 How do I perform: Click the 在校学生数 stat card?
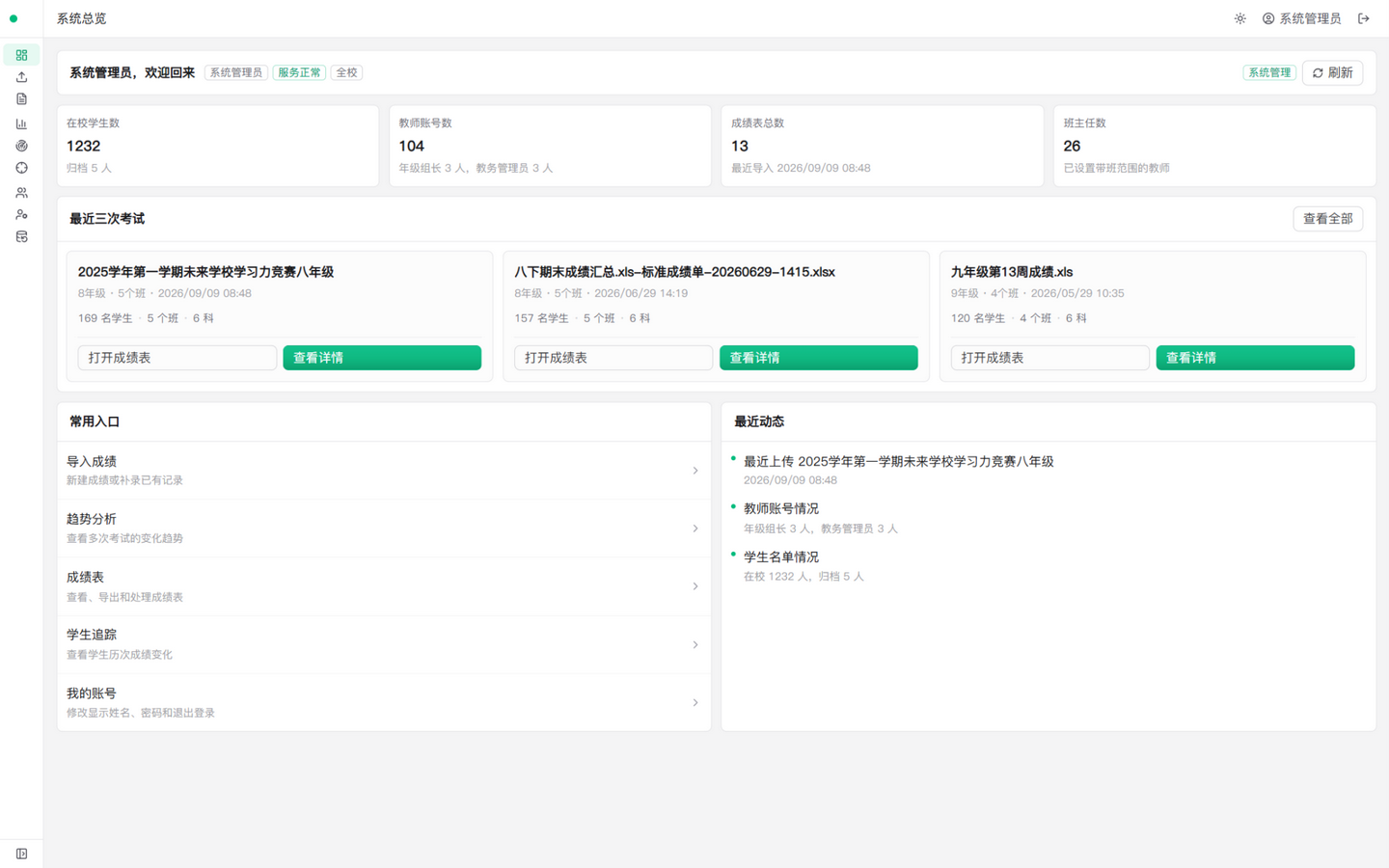pyautogui.click(x=217, y=146)
